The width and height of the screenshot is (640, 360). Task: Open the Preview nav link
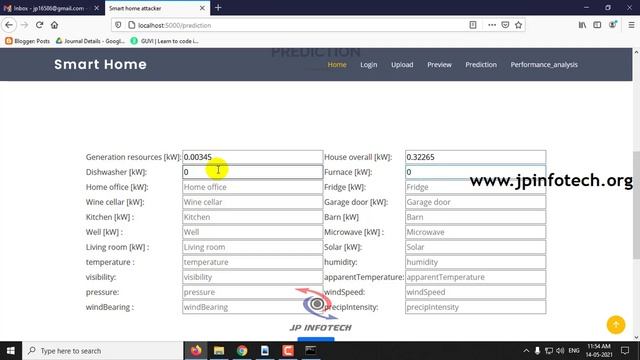tap(439, 64)
